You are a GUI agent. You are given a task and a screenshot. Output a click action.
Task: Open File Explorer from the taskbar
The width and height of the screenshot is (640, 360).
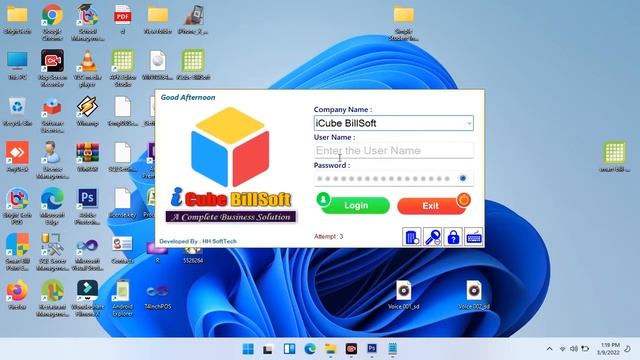point(331,349)
